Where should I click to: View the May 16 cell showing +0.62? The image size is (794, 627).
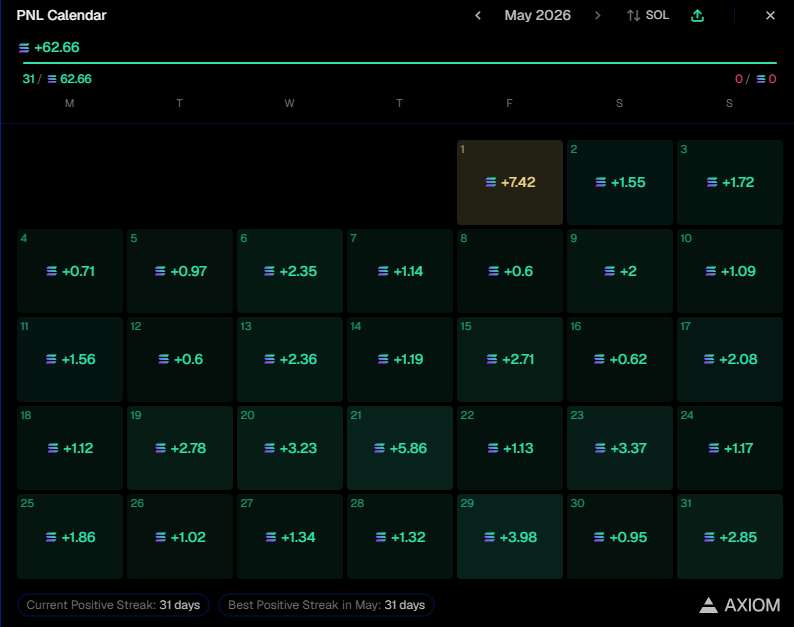point(620,360)
